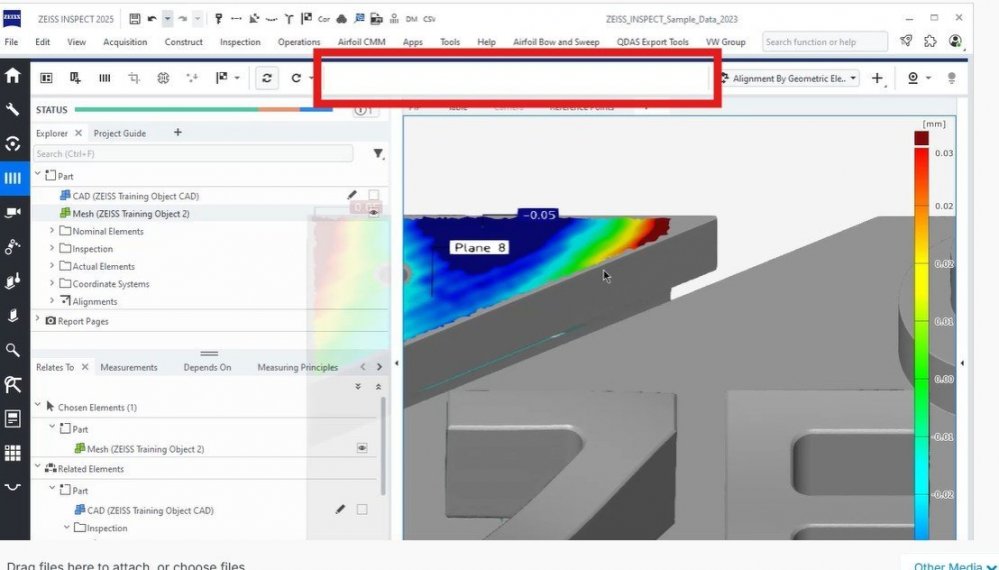
Task: Click the puzzle piece apps icon
Action: [930, 41]
